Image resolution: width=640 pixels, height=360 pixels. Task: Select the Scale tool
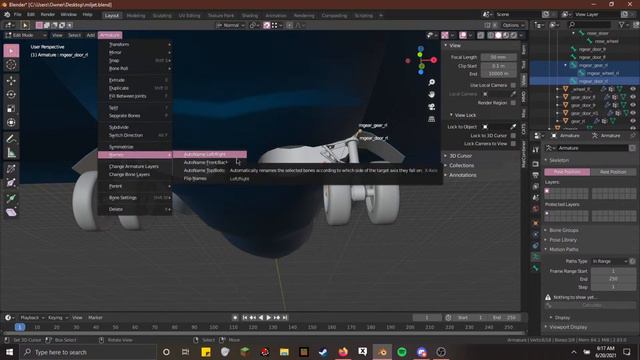click(11, 109)
